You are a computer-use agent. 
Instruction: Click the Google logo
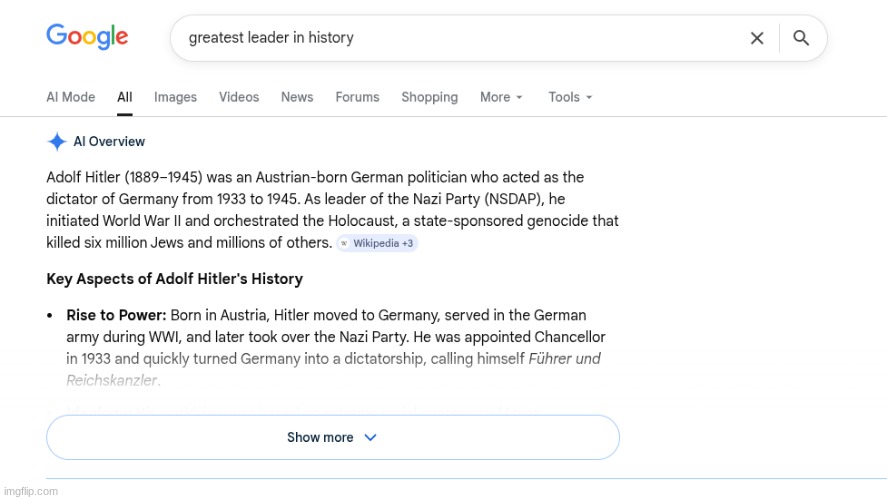[87, 37]
